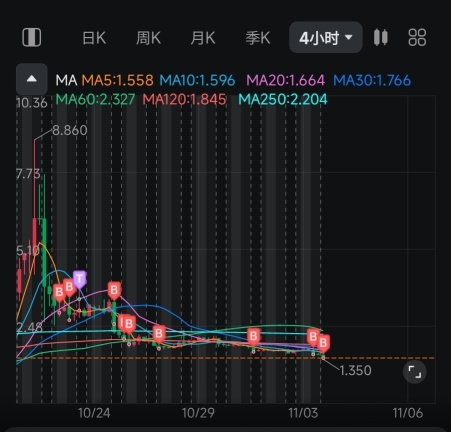Click the 8.860 high price label
This screenshot has width=451, height=432.
pos(70,130)
